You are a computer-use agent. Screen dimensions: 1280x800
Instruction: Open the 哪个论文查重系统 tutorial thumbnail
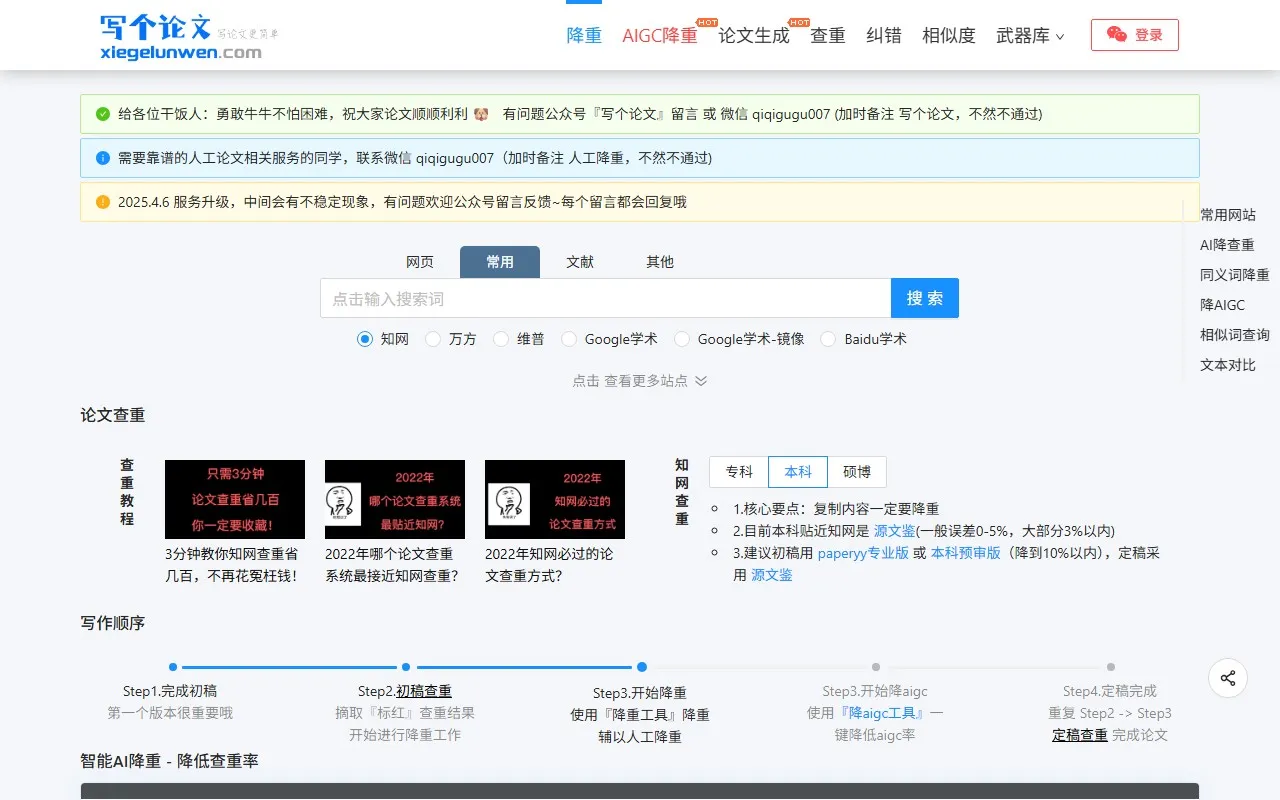(x=395, y=499)
